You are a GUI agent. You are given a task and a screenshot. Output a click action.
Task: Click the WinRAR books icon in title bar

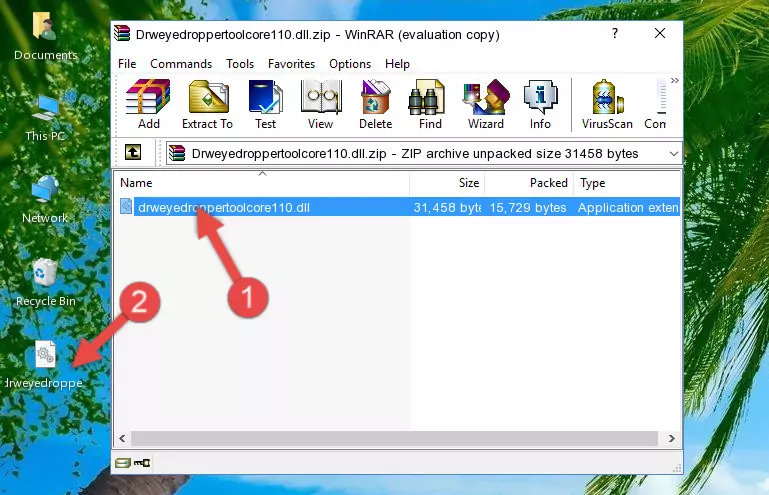click(x=122, y=33)
